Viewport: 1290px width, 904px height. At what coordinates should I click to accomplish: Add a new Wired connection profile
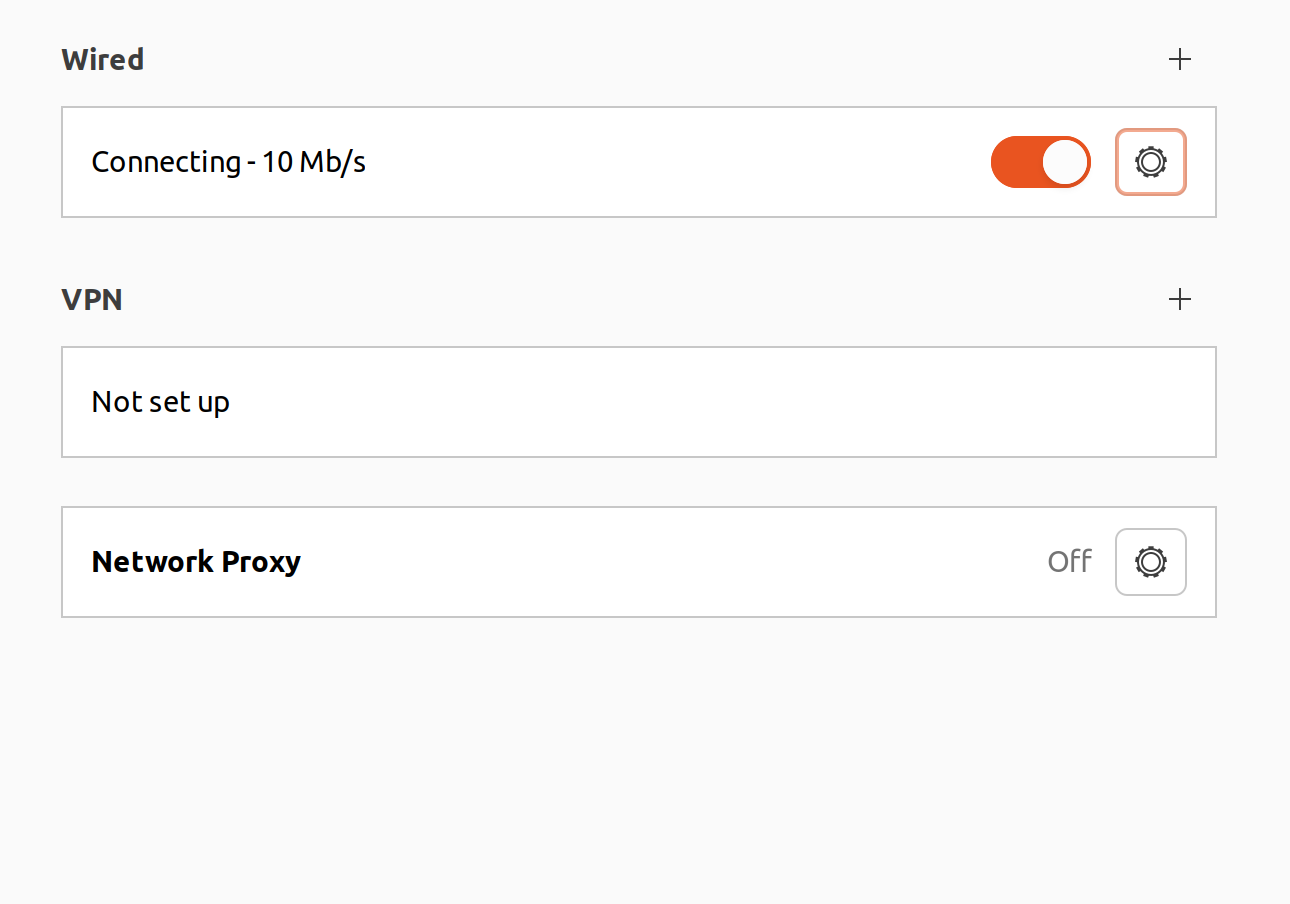coord(1180,59)
